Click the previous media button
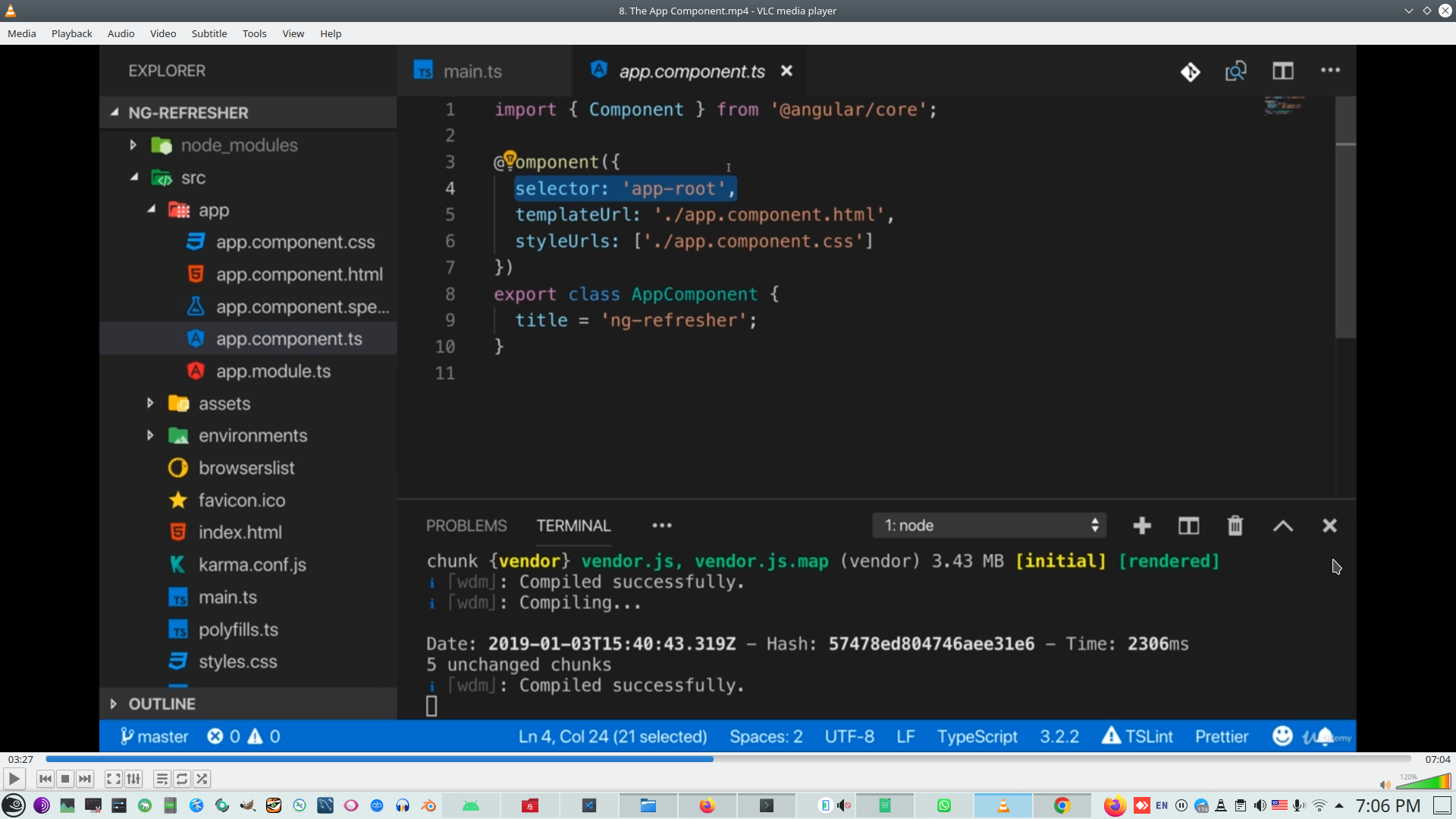Viewport: 1456px width, 819px height. tap(45, 779)
